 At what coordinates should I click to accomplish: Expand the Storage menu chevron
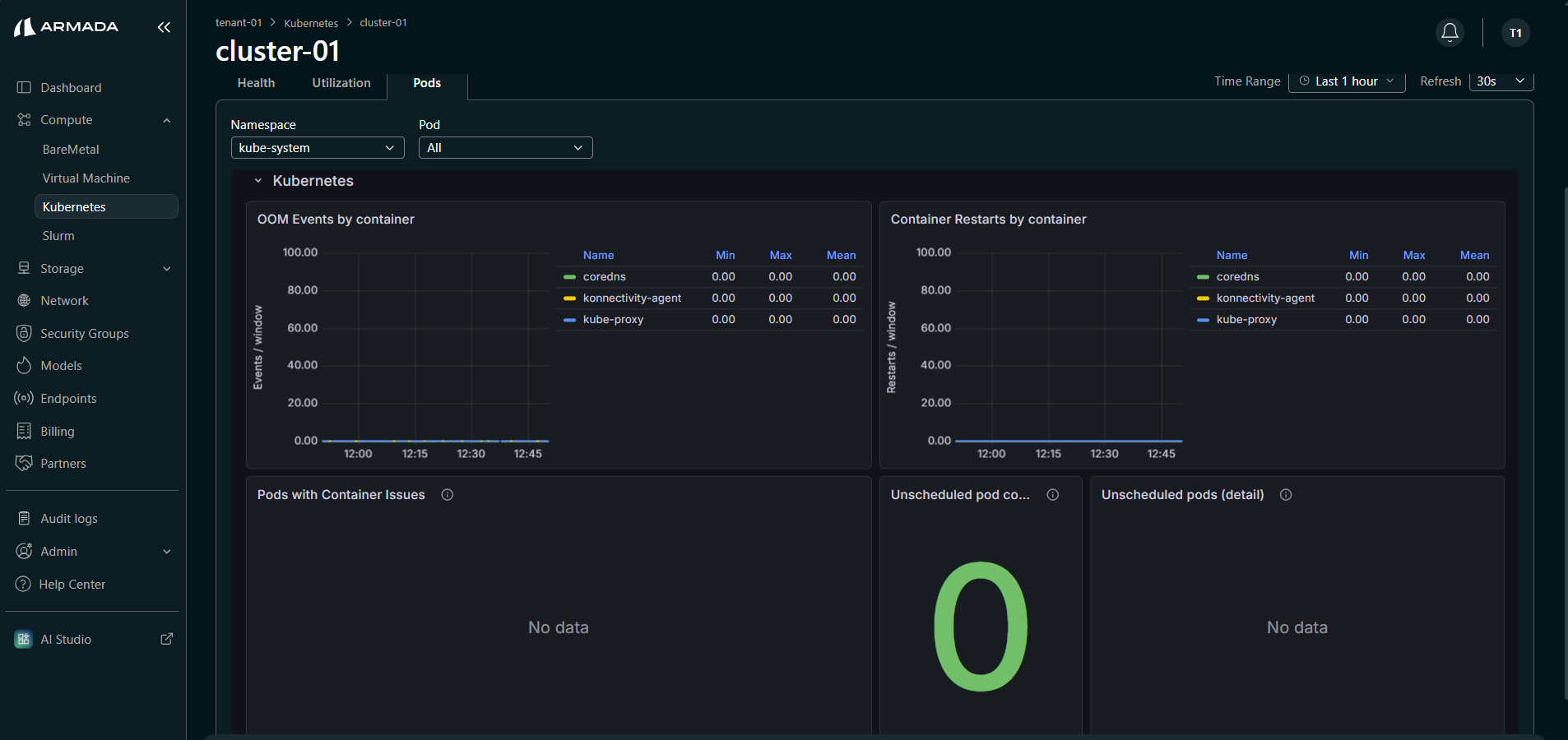(167, 269)
